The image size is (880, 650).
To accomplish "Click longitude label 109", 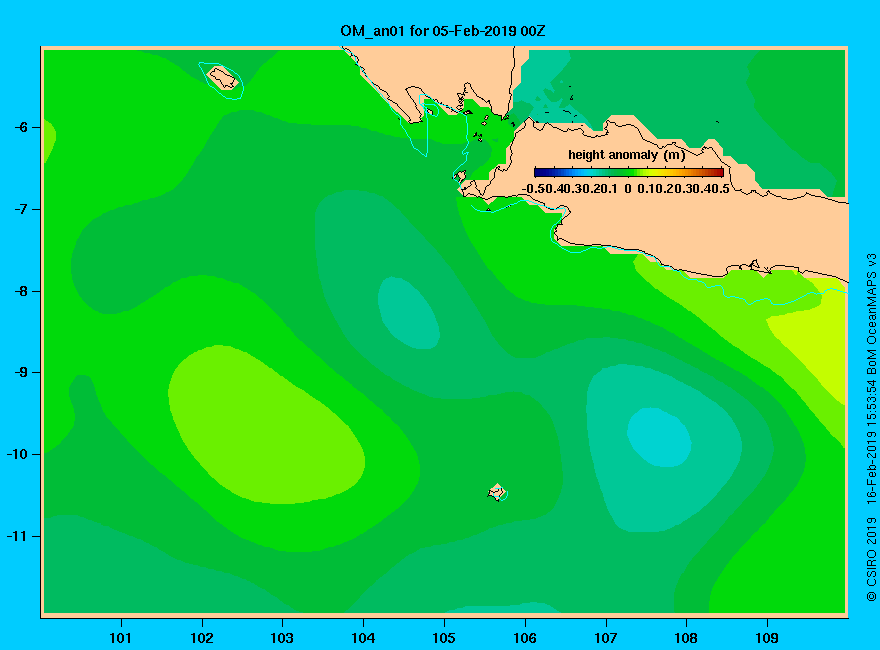I will [x=767, y=638].
